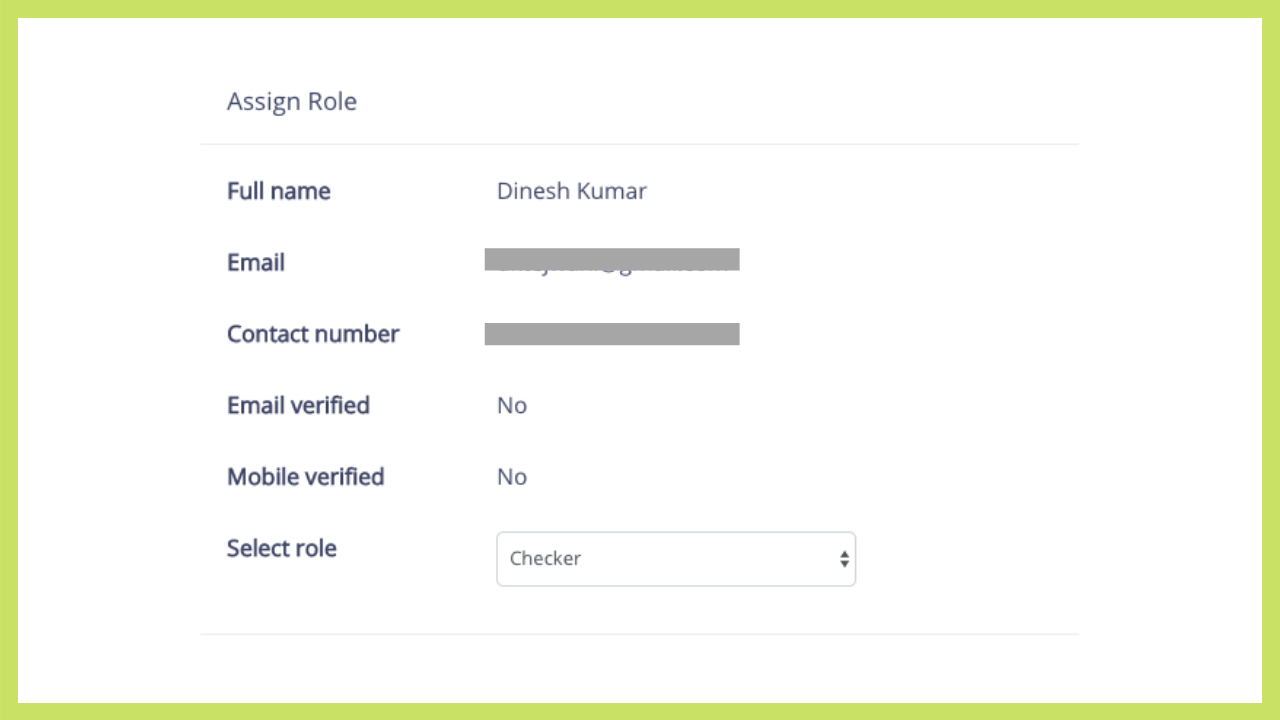Viewport: 1280px width, 720px height.
Task: Click the redacted email address value
Action: point(612,260)
